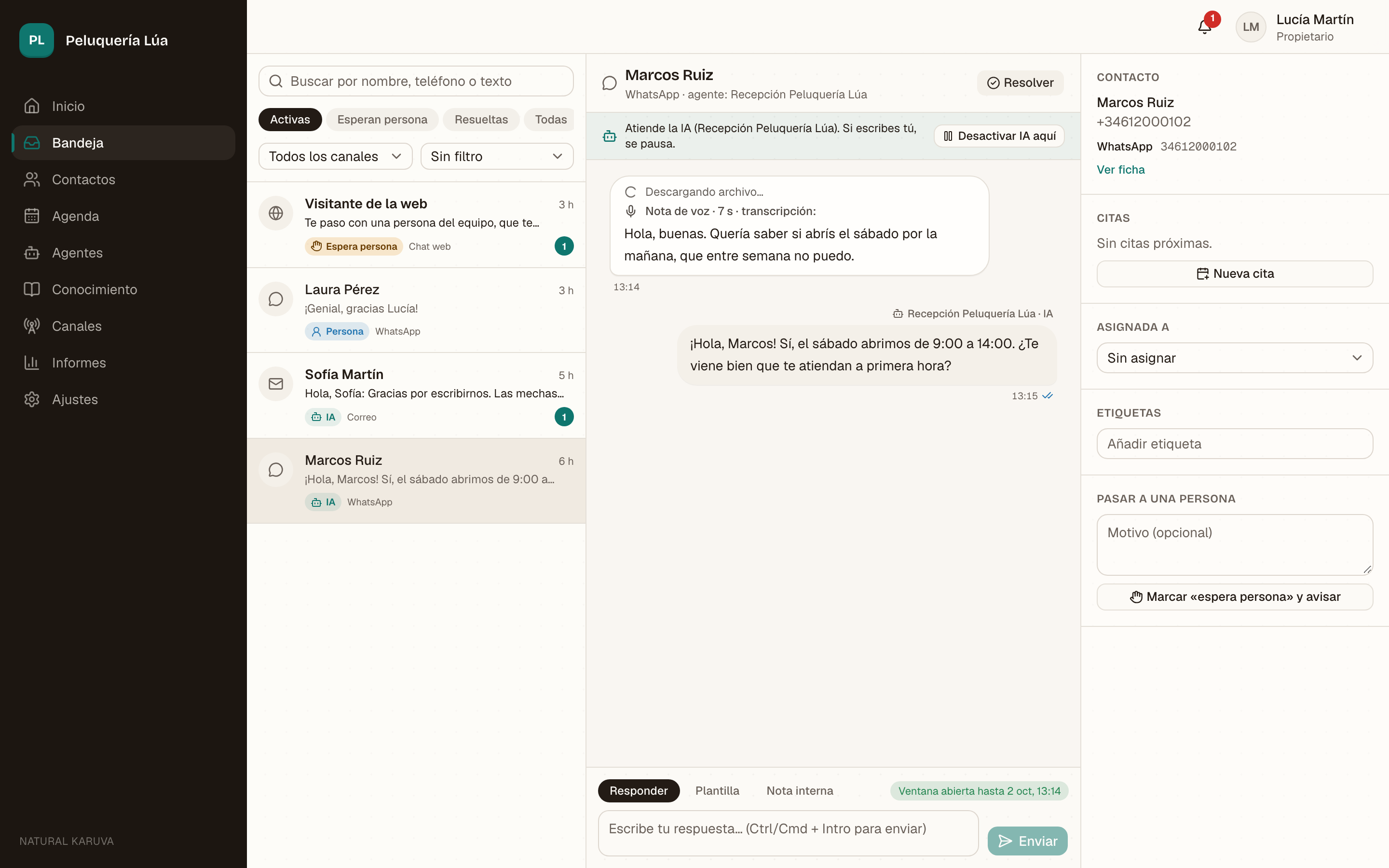Open Conocimiento via the book icon
Image resolution: width=1389 pixels, height=868 pixels.
tap(32, 289)
